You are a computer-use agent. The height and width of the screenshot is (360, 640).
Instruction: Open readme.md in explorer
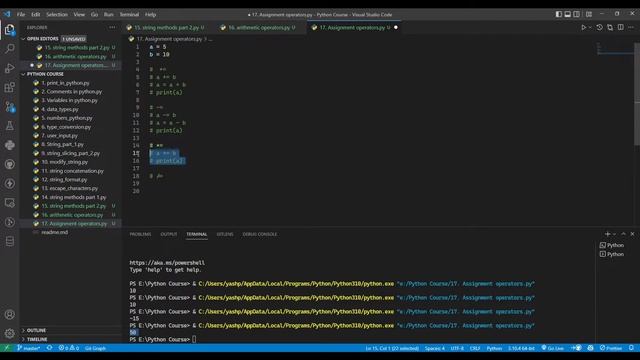coord(54,232)
